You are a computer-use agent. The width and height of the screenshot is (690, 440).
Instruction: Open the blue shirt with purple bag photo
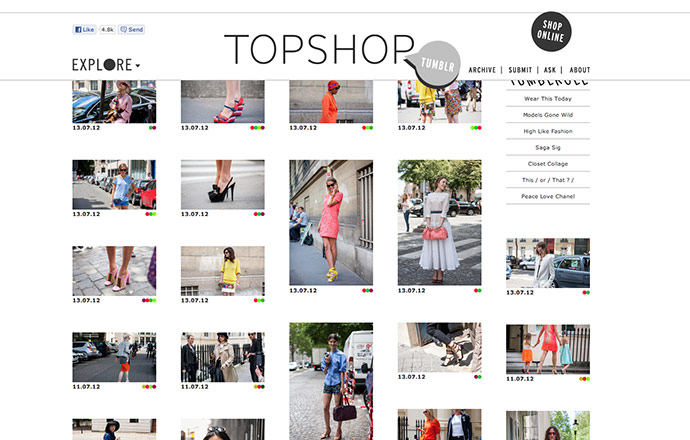[x=331, y=381]
